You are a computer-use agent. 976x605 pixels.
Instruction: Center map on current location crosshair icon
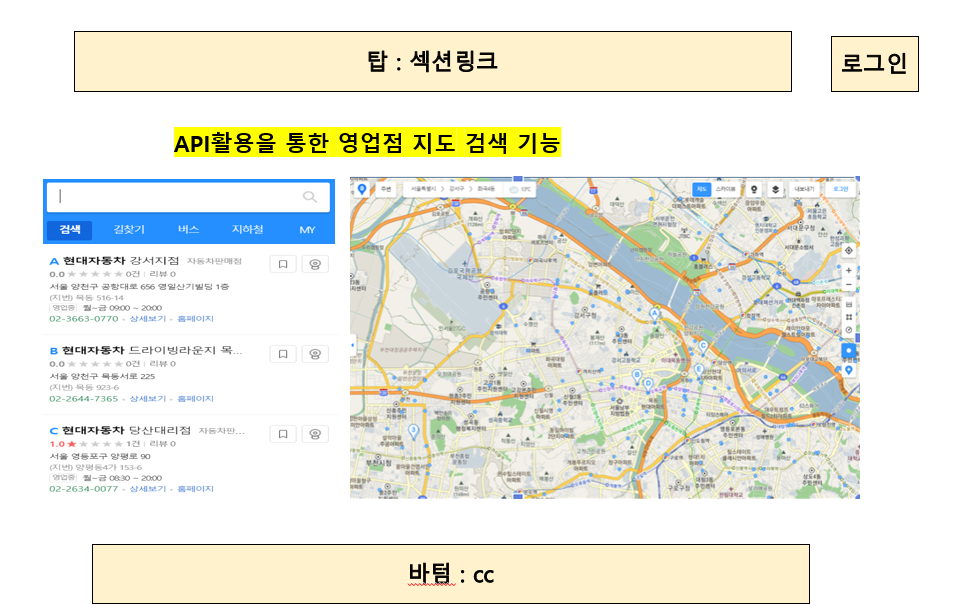[848, 250]
